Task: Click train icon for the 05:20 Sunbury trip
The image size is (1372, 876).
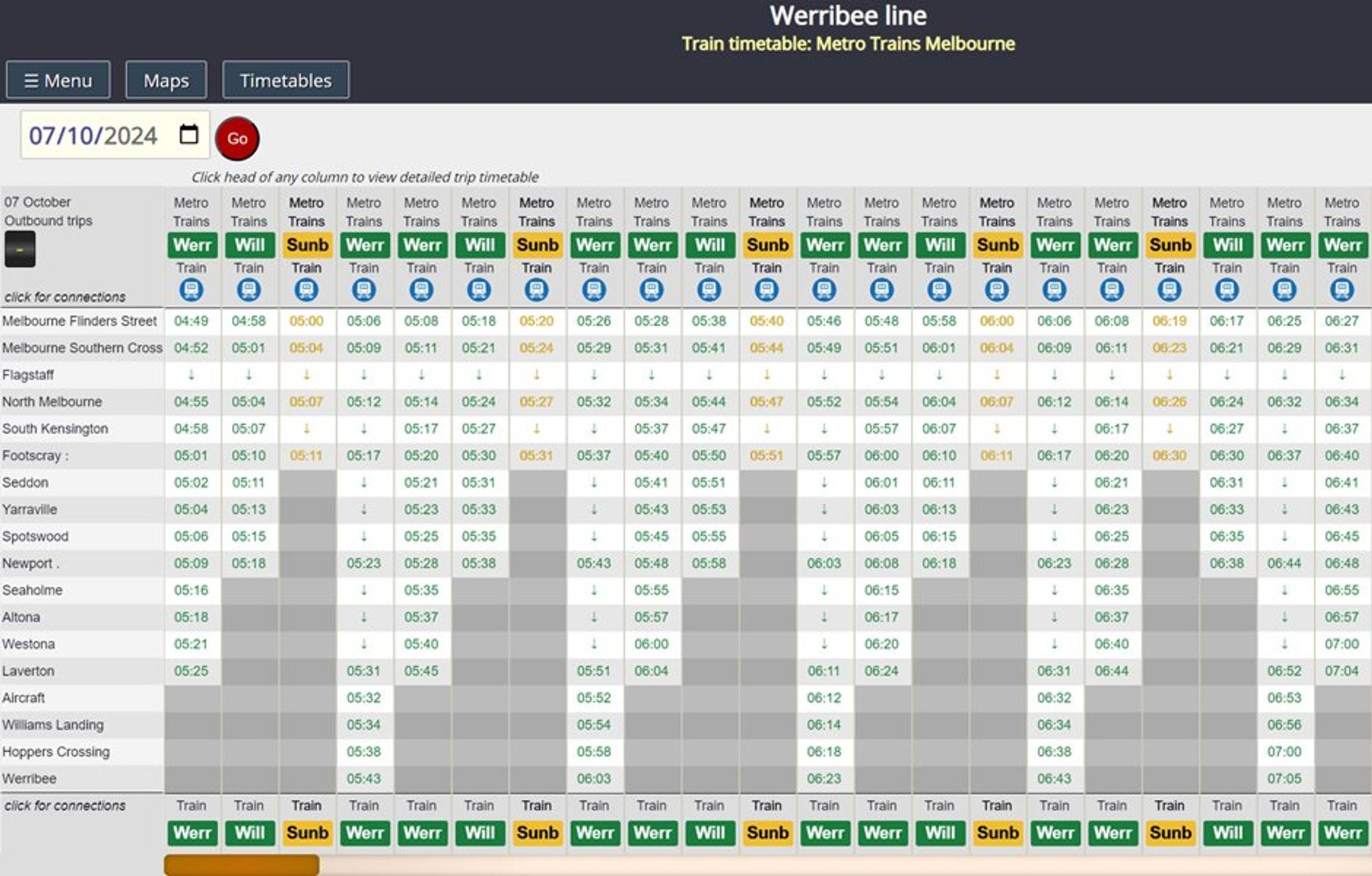Action: [x=536, y=290]
